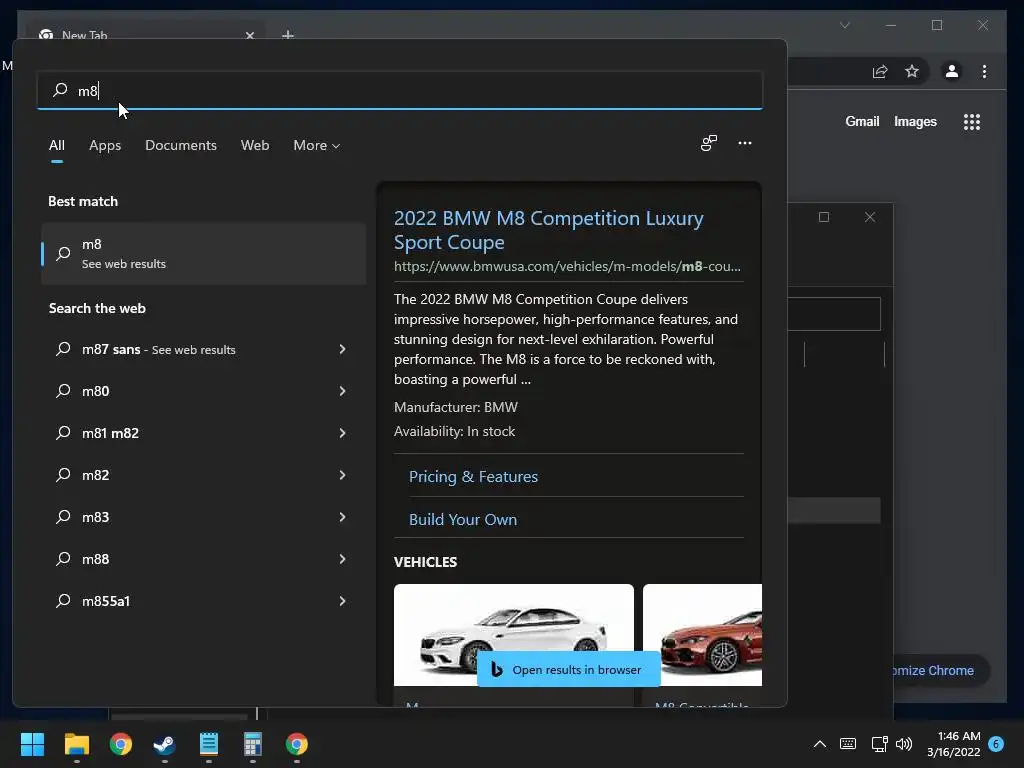The image size is (1024, 768).
Task: Open the Chrome three-dot menu
Action: (x=984, y=71)
